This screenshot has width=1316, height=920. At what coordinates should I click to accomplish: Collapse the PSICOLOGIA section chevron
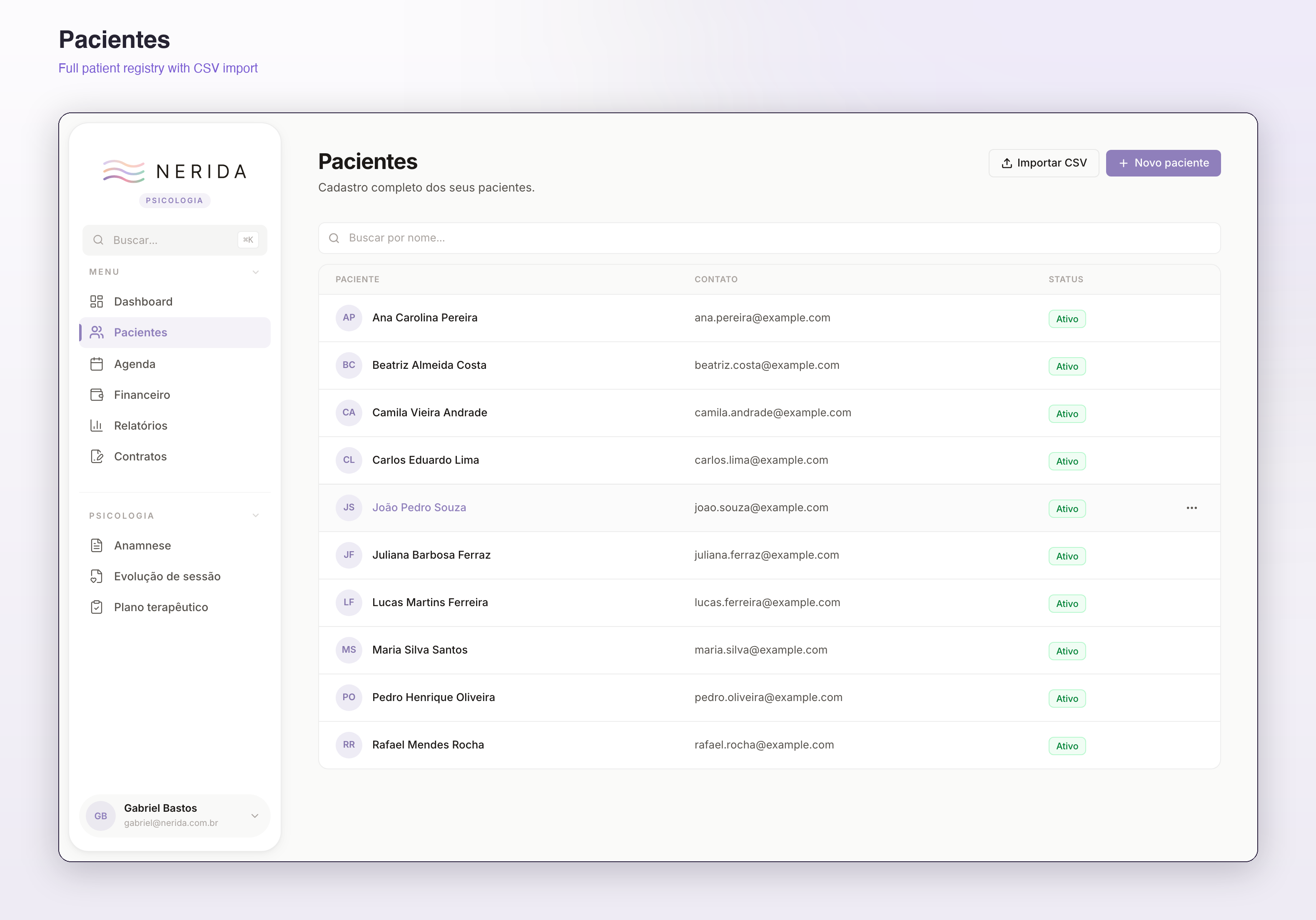tap(256, 515)
